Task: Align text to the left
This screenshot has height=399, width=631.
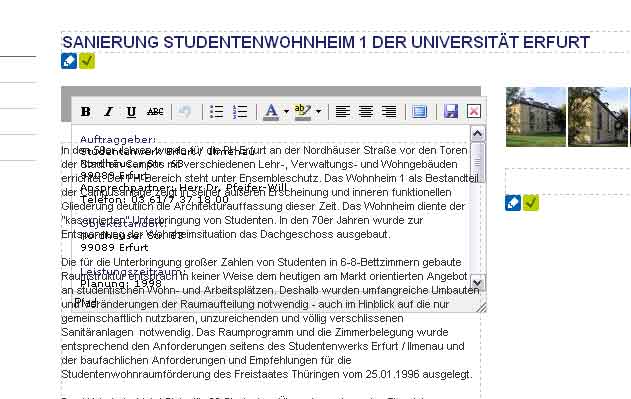Action: [x=342, y=112]
